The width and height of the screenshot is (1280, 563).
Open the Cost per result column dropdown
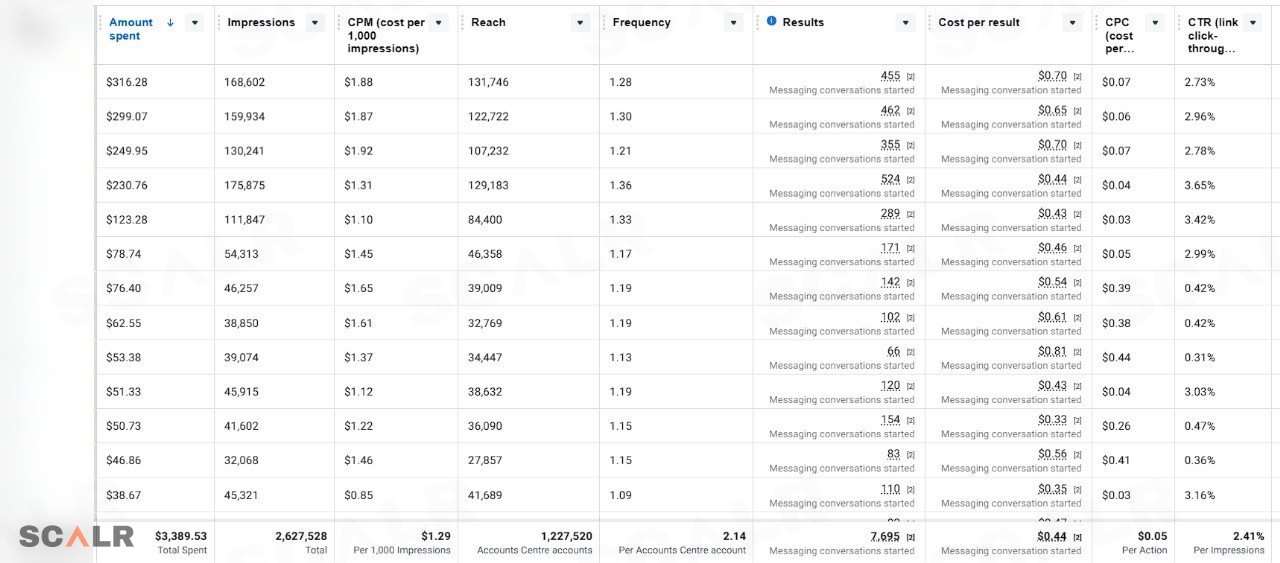[1073, 22]
